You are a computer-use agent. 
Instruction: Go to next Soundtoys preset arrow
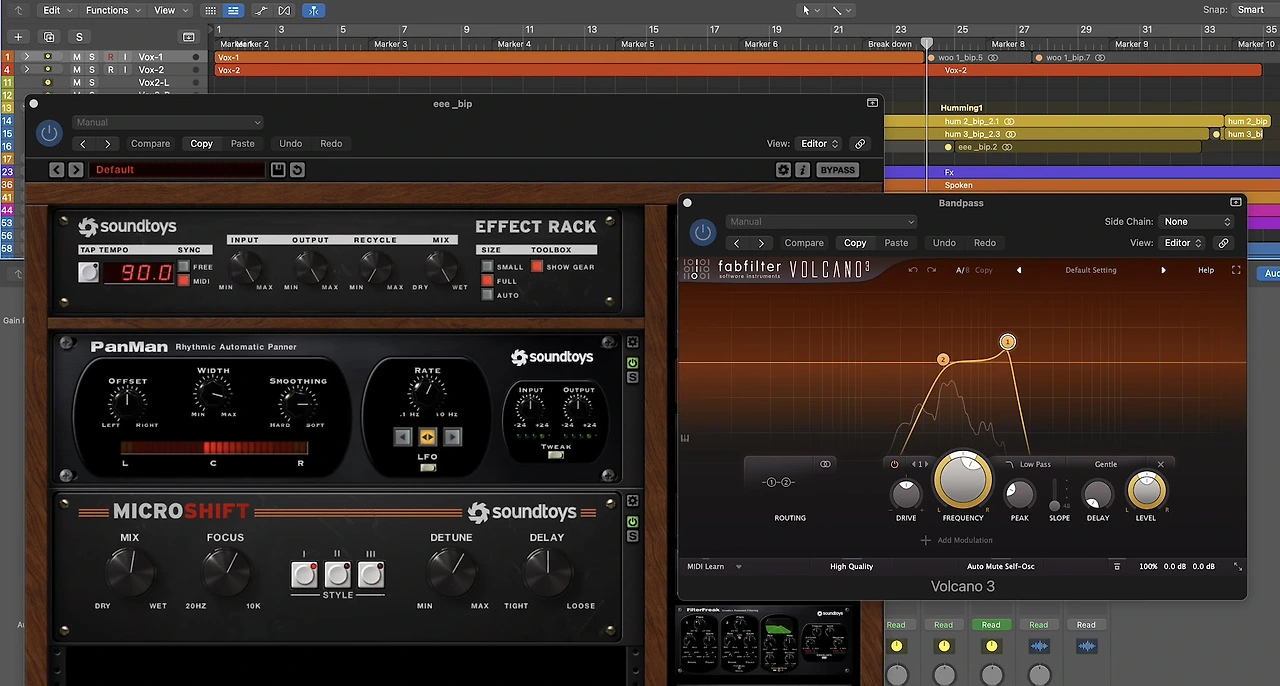coord(76,170)
